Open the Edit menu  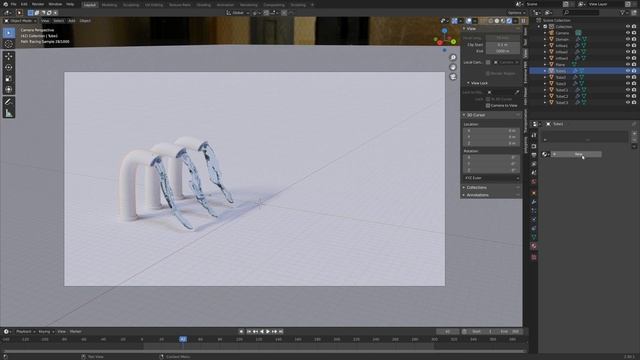24,4
